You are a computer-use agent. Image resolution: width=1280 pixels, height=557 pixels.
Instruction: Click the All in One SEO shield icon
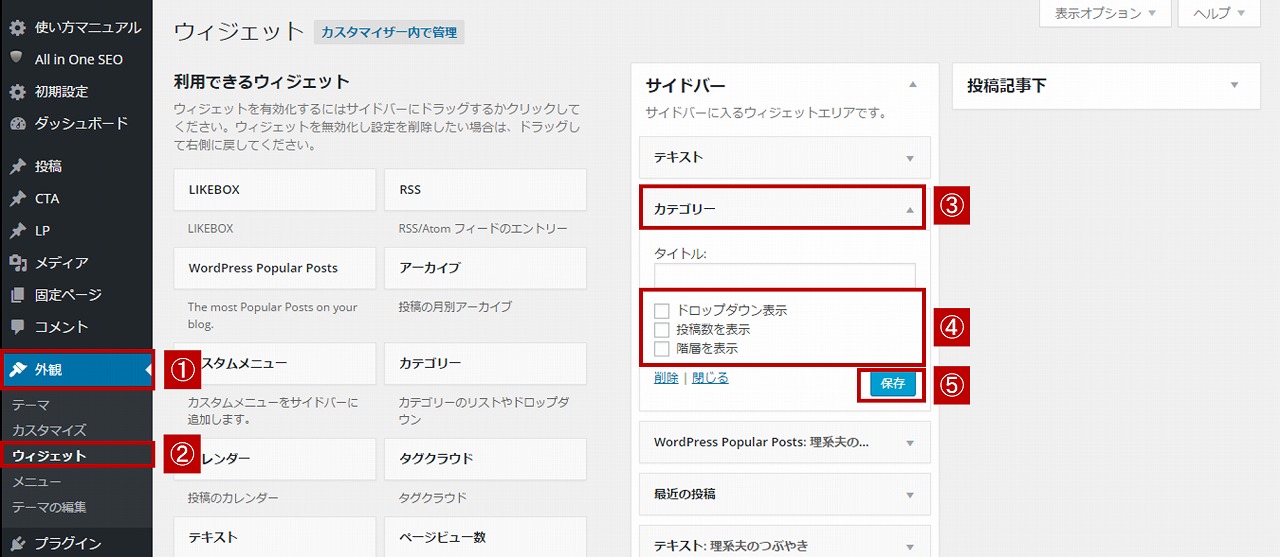[17, 59]
